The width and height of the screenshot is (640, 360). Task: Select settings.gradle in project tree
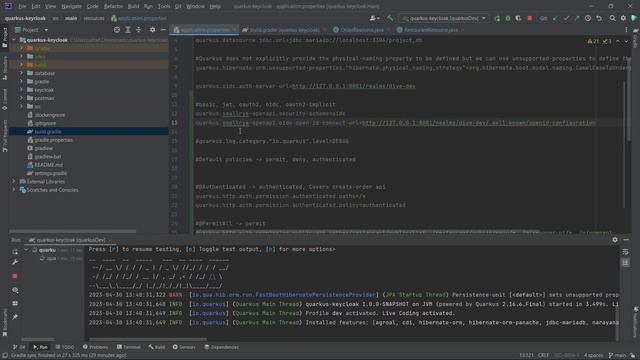tap(50, 173)
